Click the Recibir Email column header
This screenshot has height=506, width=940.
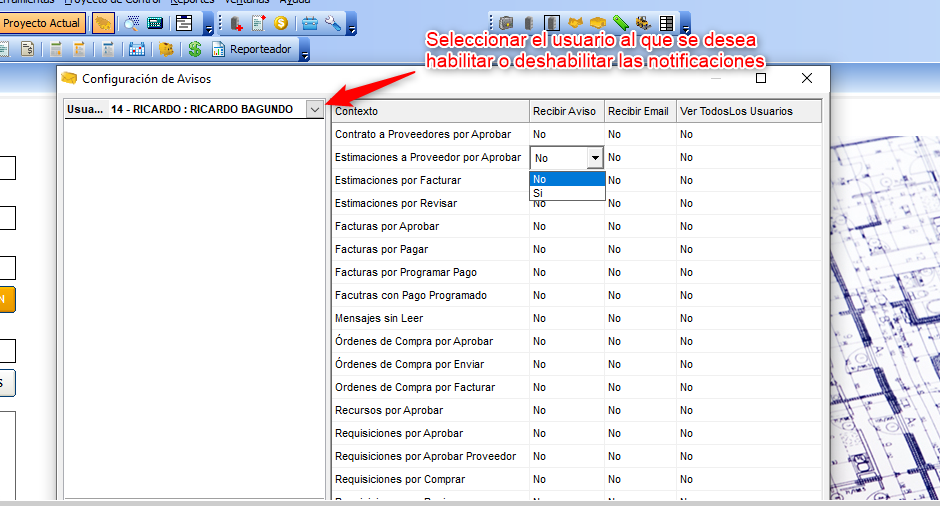click(639, 111)
